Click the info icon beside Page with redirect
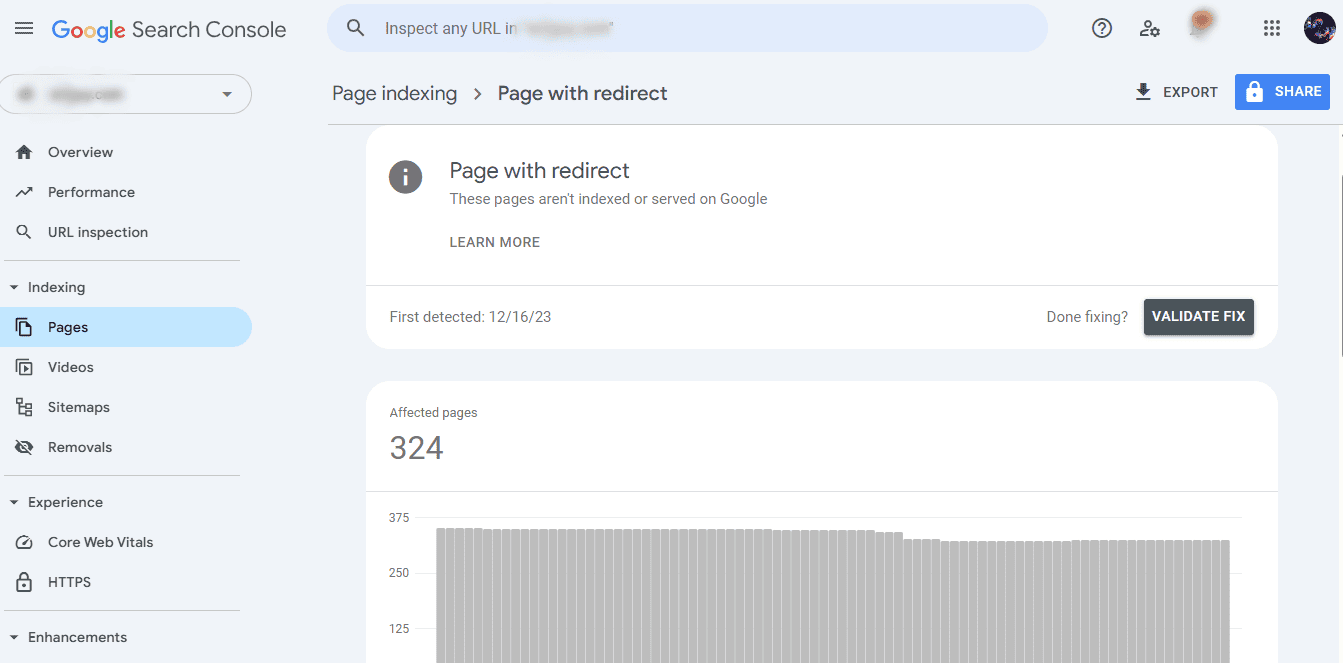1343x663 pixels. [x=406, y=178]
